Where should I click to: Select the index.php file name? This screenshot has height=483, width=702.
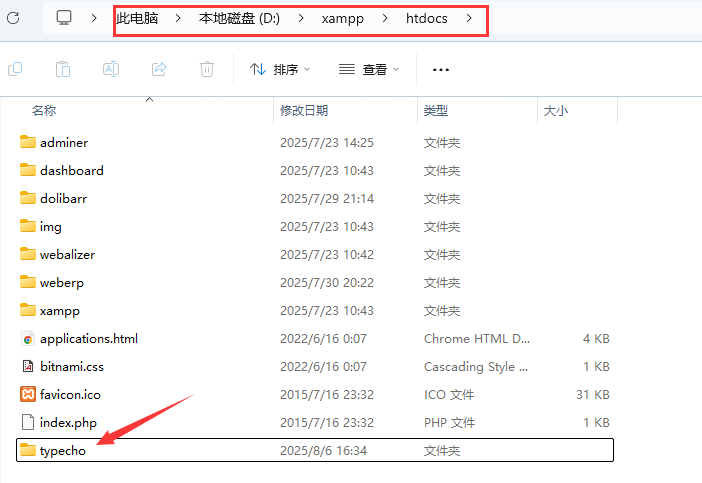[68, 423]
